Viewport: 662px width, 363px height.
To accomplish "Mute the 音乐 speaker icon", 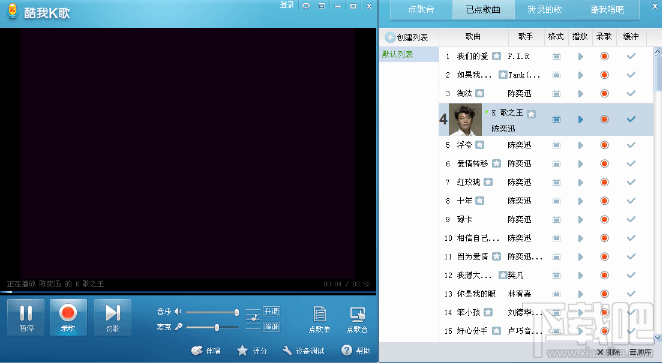I will (178, 312).
